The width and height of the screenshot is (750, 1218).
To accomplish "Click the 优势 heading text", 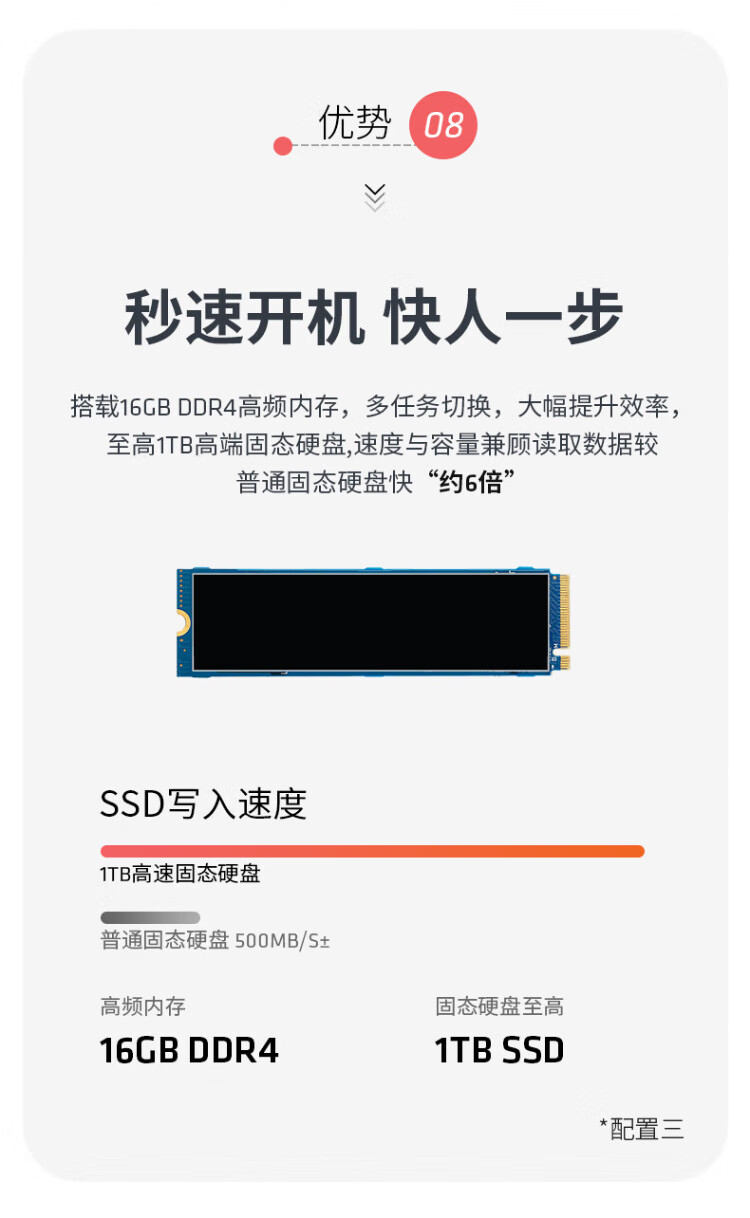I will (x=355, y=123).
